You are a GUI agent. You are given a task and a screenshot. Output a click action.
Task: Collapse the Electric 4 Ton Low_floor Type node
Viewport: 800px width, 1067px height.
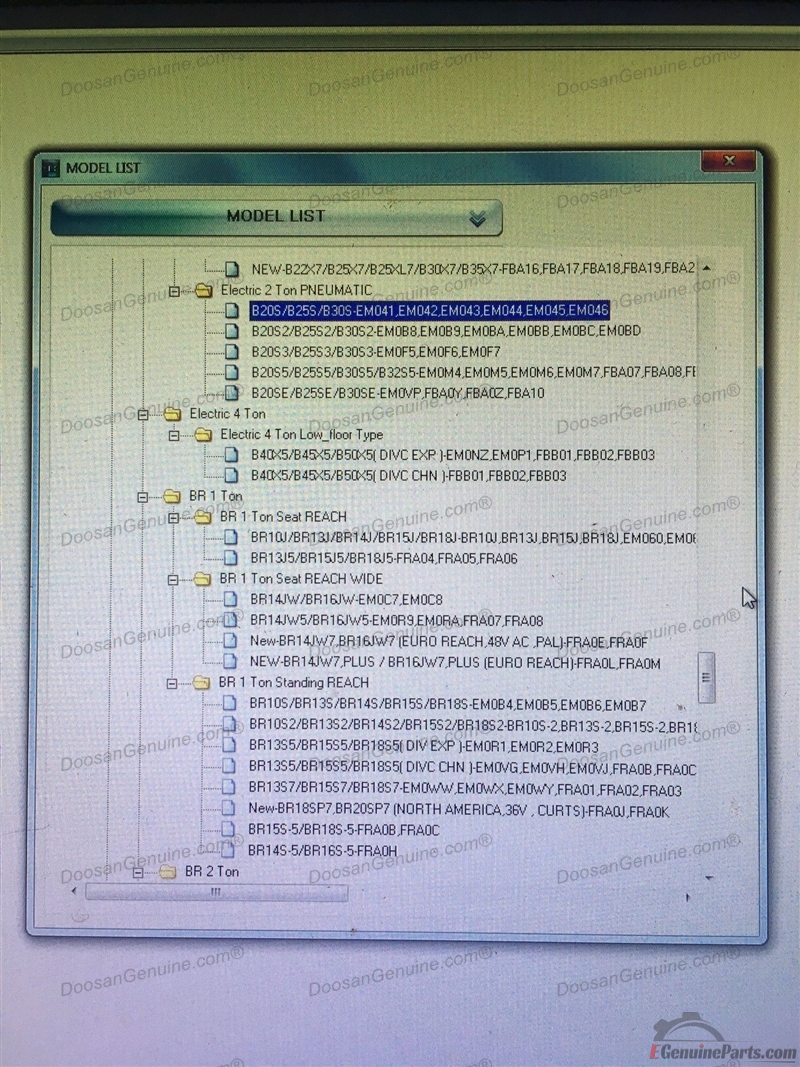click(x=174, y=435)
